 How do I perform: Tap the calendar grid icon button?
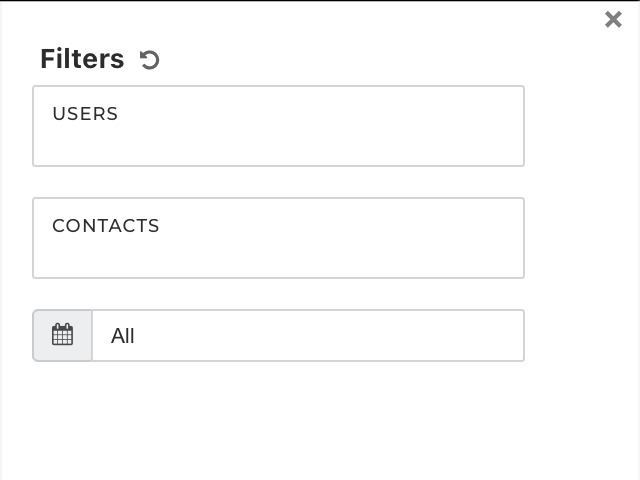click(x=62, y=335)
